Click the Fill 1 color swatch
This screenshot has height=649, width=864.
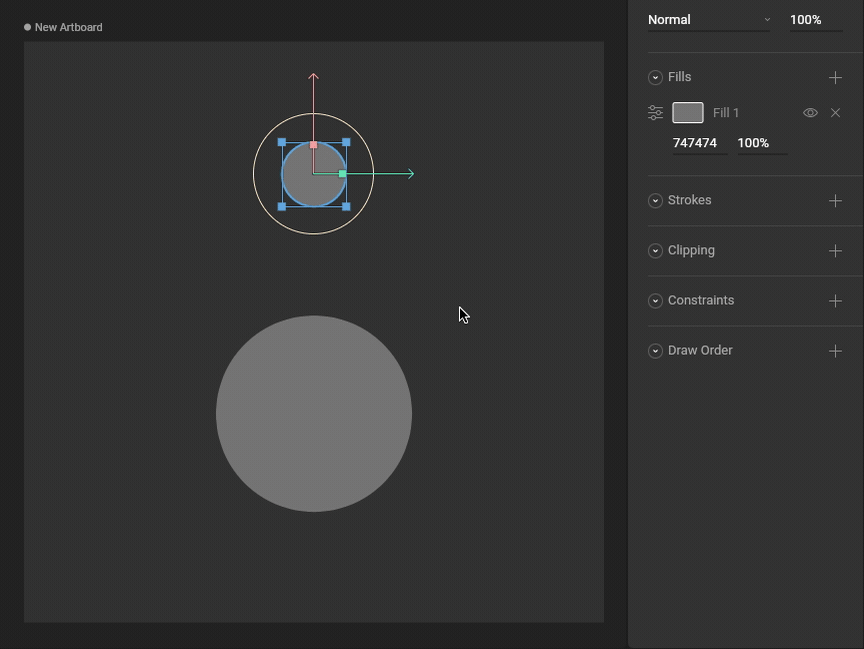tap(688, 113)
